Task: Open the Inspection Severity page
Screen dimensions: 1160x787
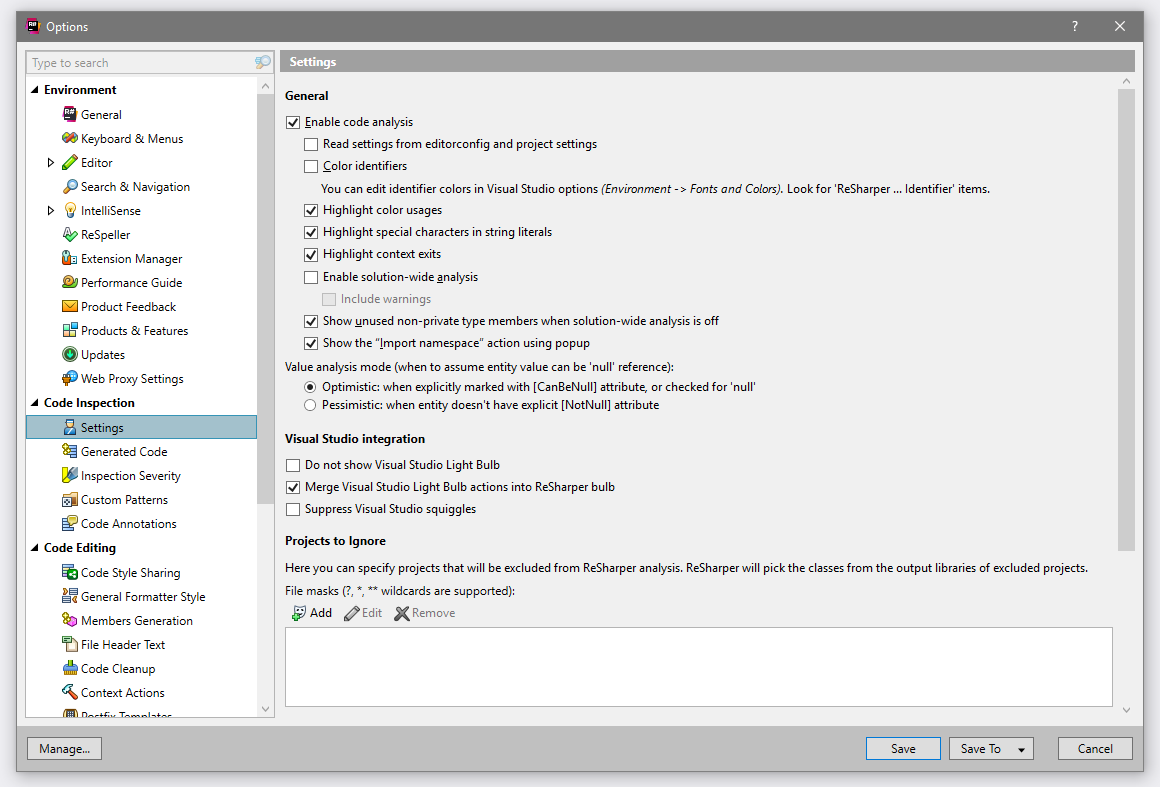Action: click(130, 476)
